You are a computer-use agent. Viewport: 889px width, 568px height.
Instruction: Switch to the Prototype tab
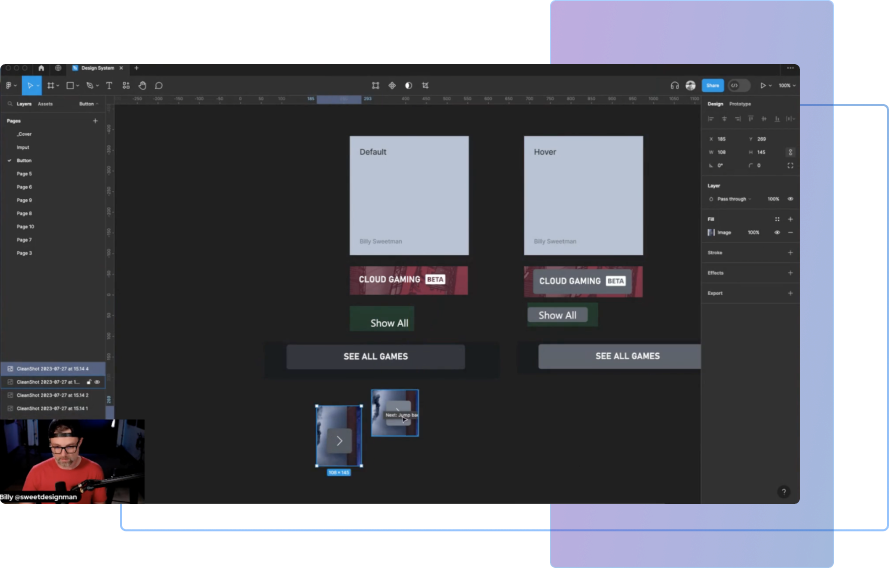point(740,104)
